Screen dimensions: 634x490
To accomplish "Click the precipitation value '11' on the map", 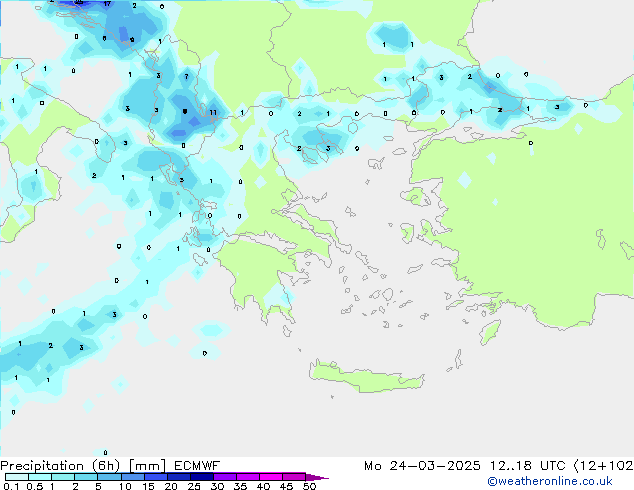I will [x=213, y=112].
